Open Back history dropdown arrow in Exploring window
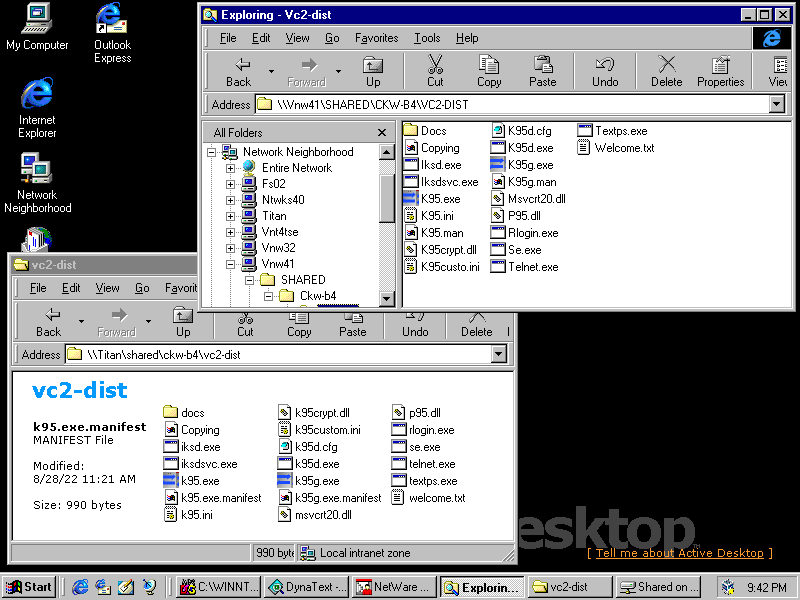Screen dimensions: 800x600 (271, 72)
